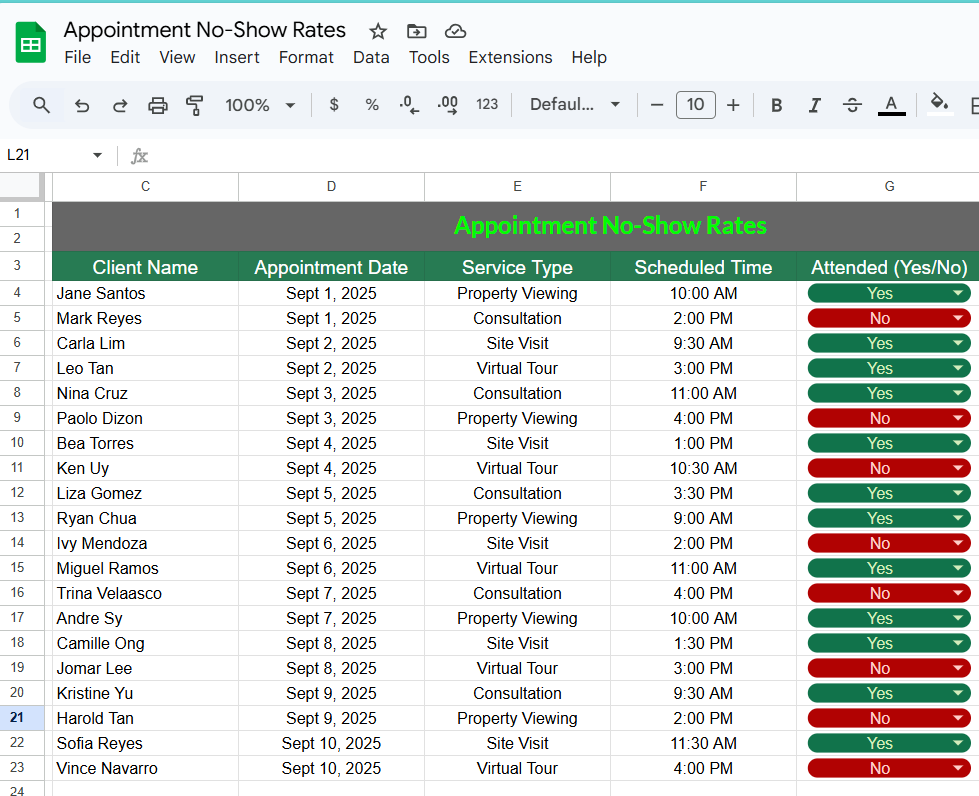Open the View menu
Viewport: 979px width, 796px height.
coord(177,57)
